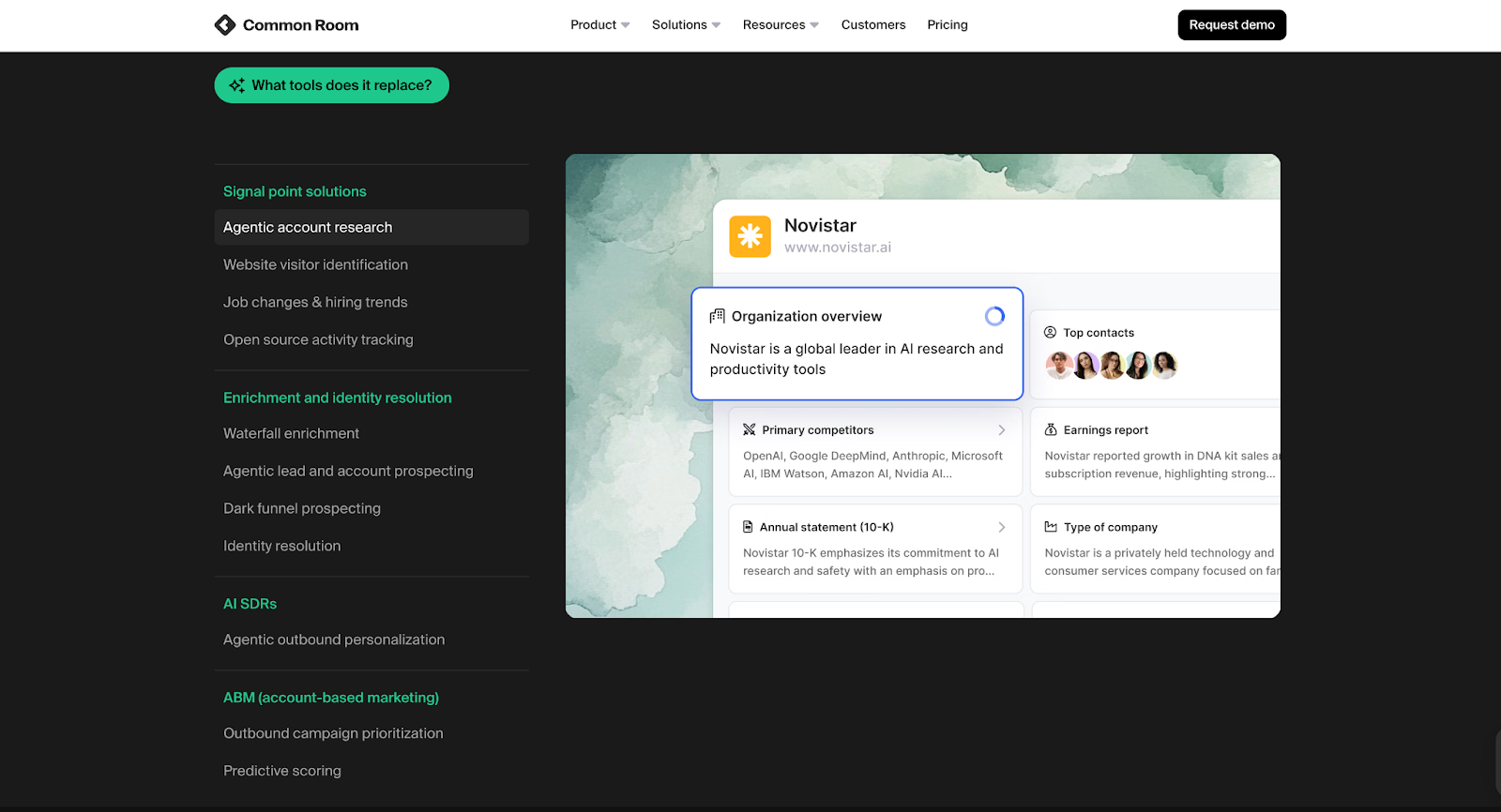This screenshot has height=812, width=1501.
Task: Click the Top contacts person icon
Action: [1051, 333]
